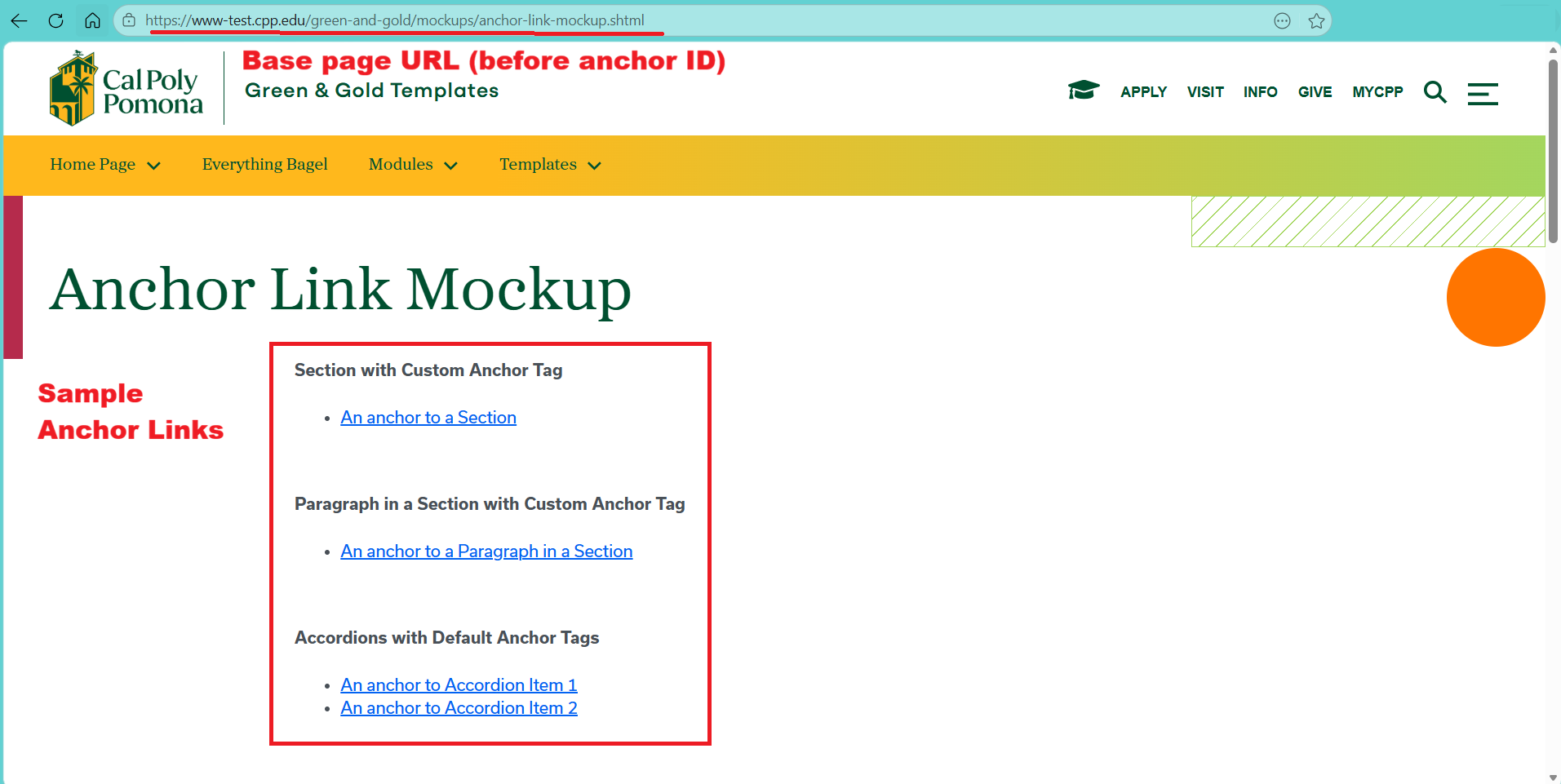This screenshot has height=784, width=1561.
Task: Click the URL address bar field
Action: pos(702,20)
